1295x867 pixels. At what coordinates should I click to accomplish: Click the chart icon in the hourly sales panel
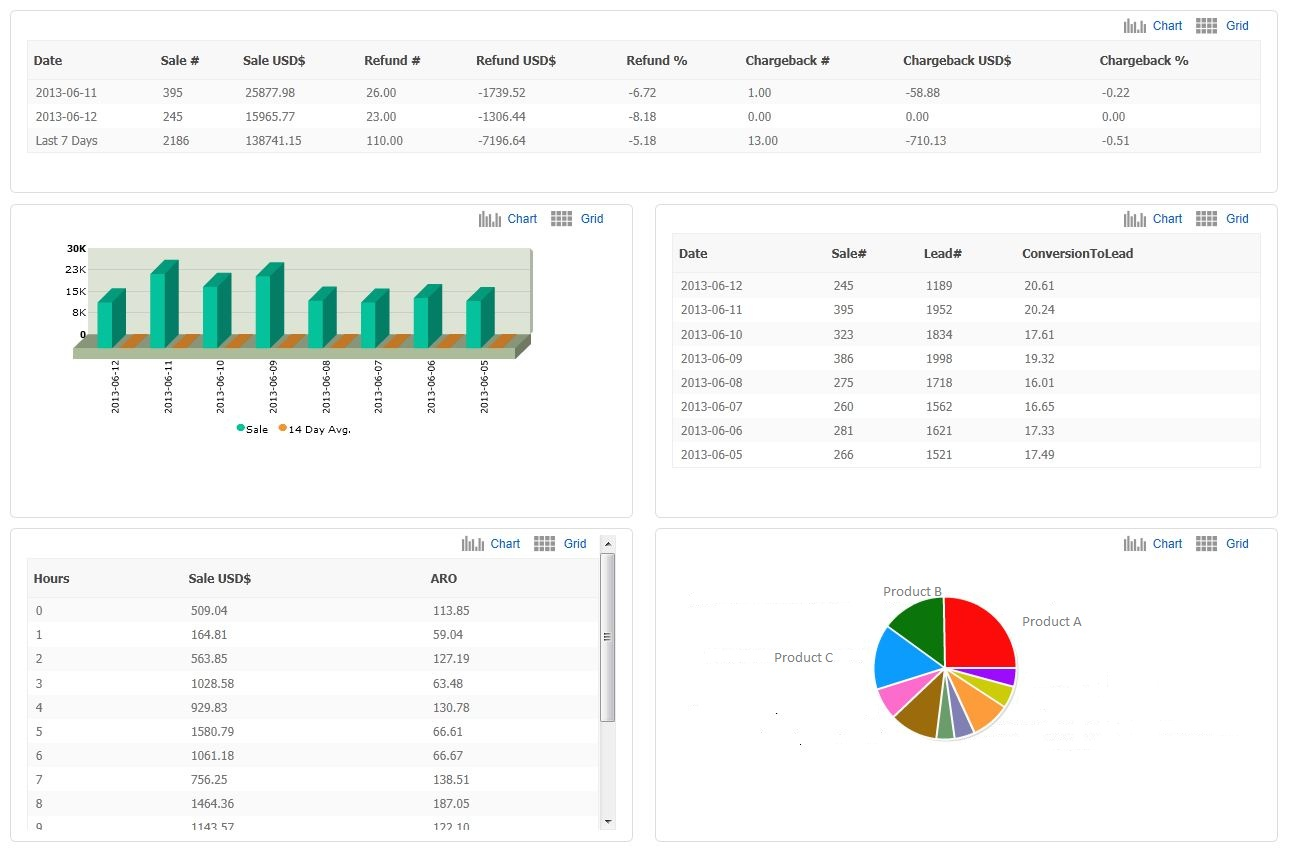472,544
